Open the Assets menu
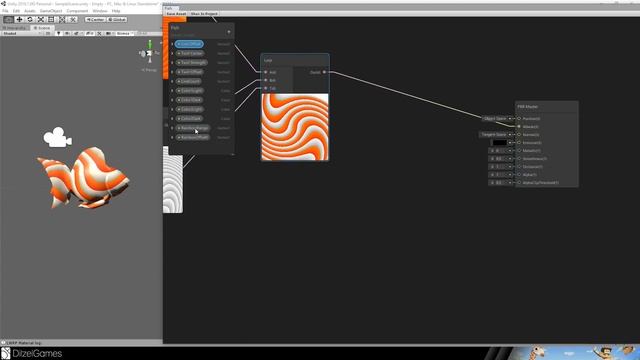 tap(30, 11)
